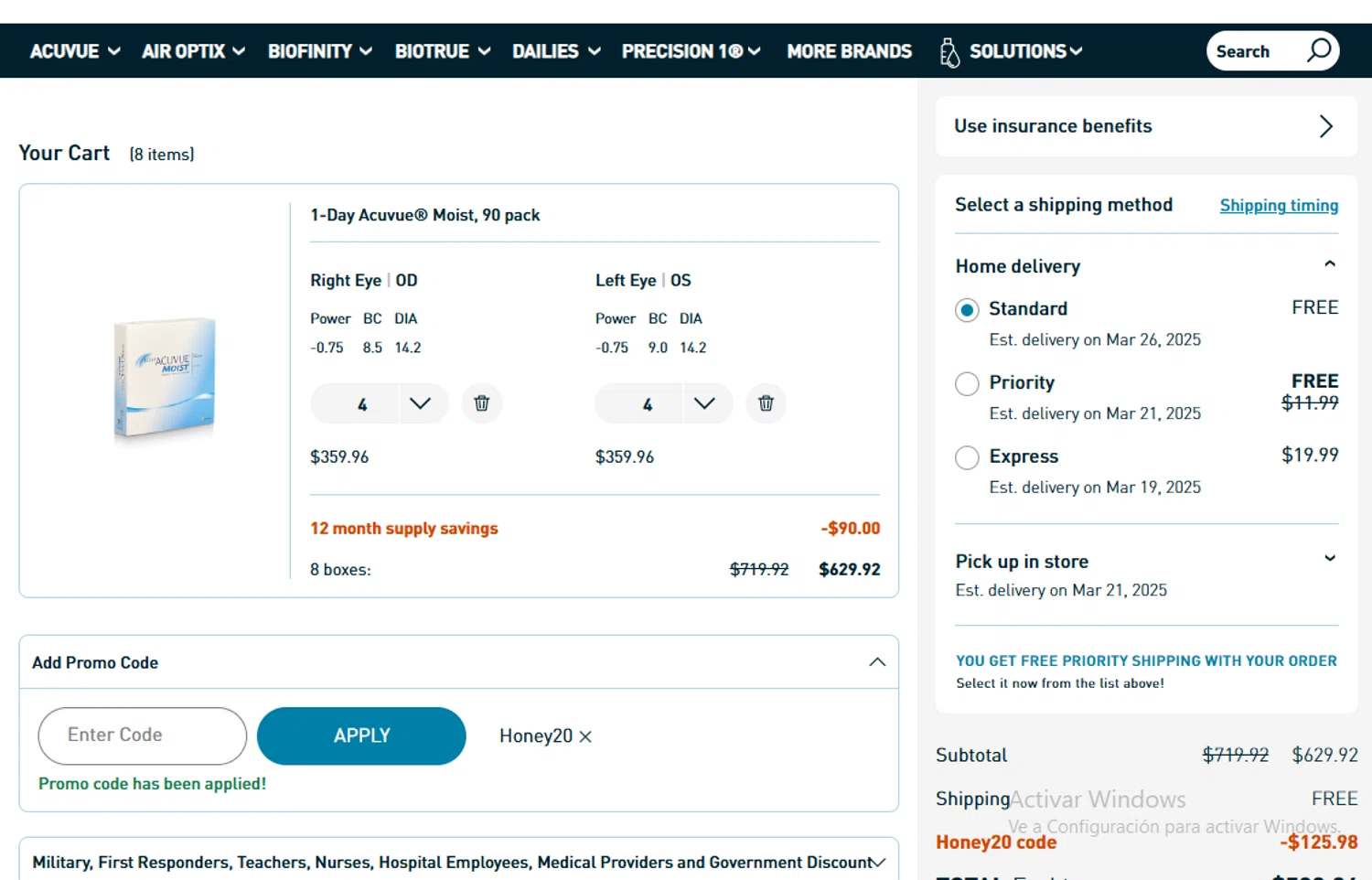Open Left Eye quantity dropdown

704,403
